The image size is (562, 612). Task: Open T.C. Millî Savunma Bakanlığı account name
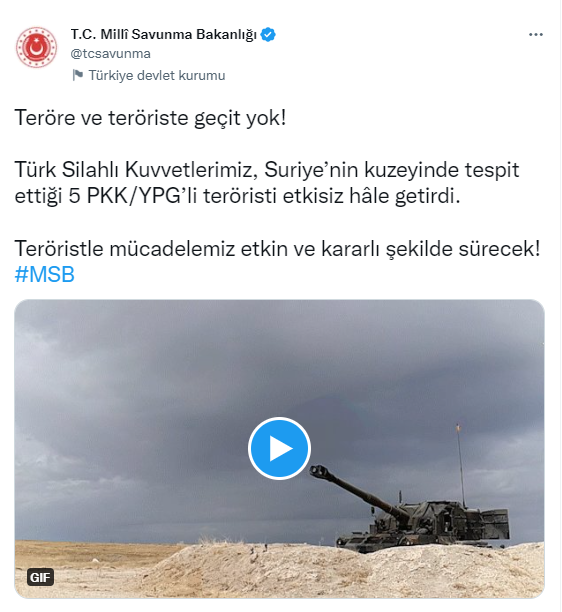click(x=164, y=34)
